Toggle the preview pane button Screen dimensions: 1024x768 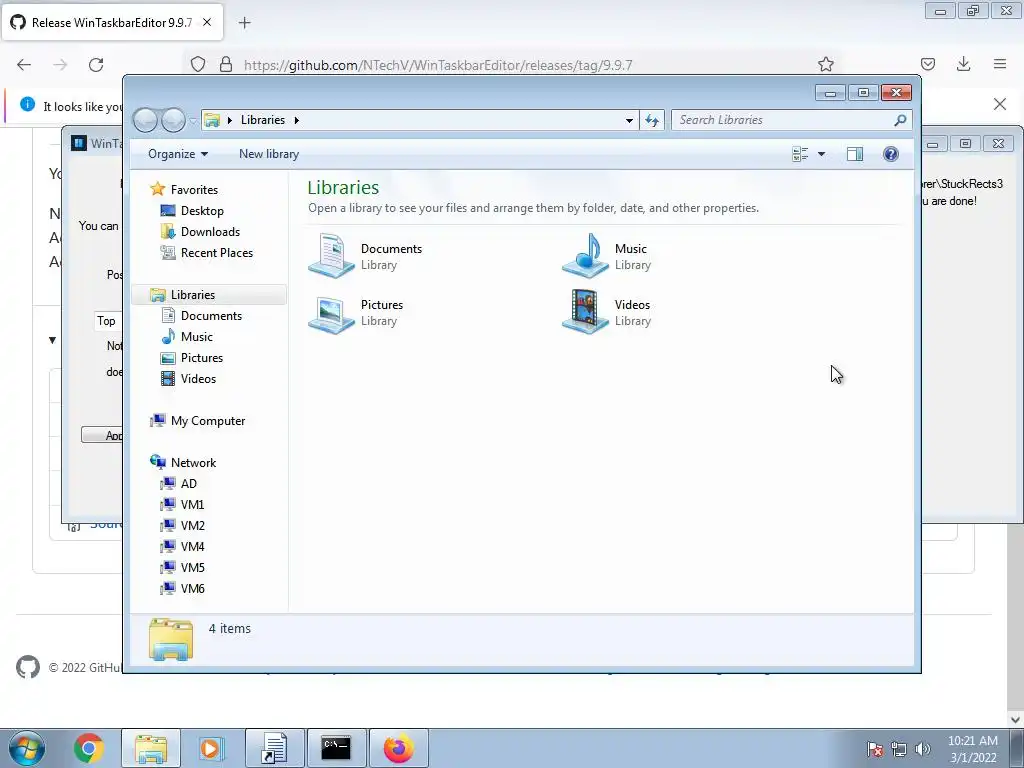(855, 154)
